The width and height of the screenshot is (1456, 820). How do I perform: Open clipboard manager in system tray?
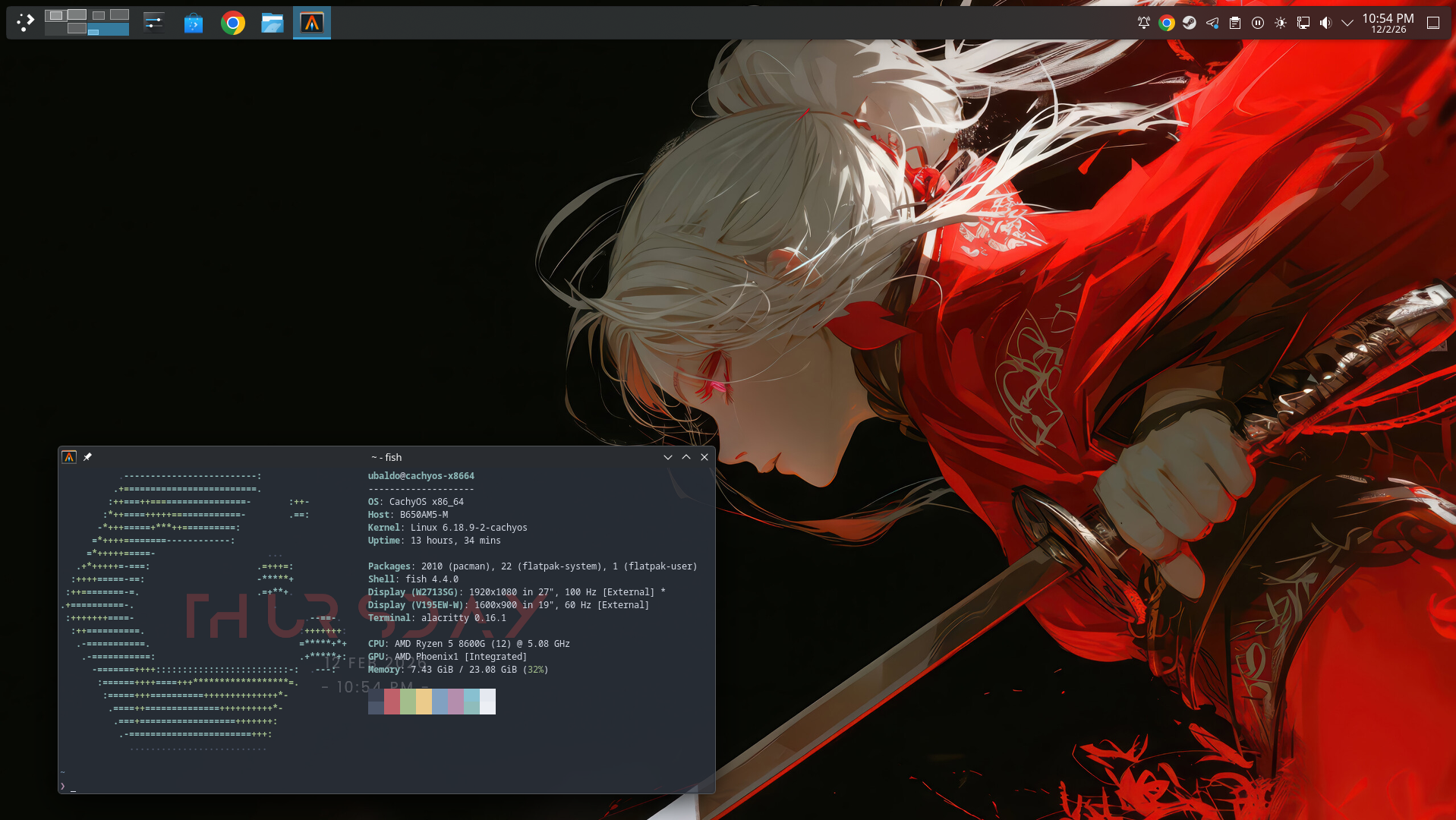1235,23
